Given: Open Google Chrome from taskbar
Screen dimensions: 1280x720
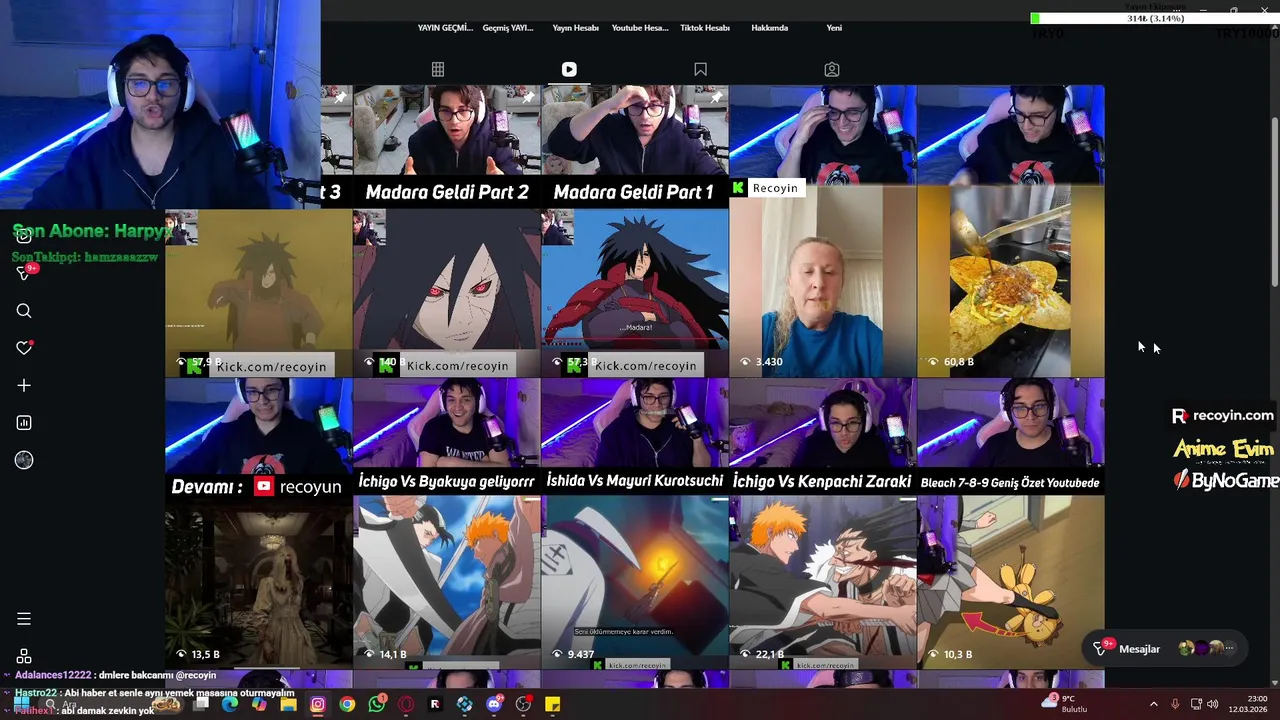Looking at the screenshot, I should 347,704.
